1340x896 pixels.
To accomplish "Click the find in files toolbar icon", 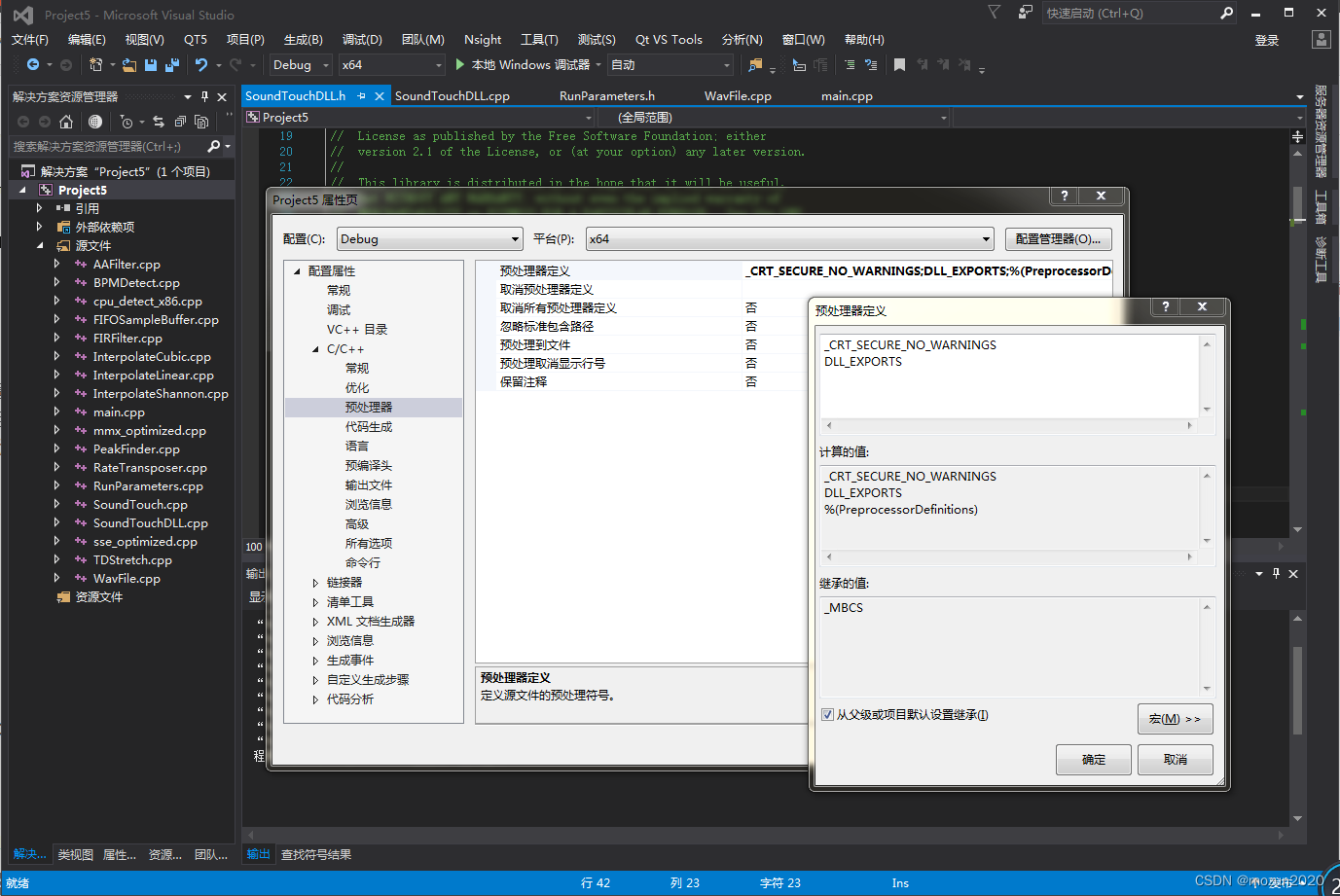I will [755, 65].
